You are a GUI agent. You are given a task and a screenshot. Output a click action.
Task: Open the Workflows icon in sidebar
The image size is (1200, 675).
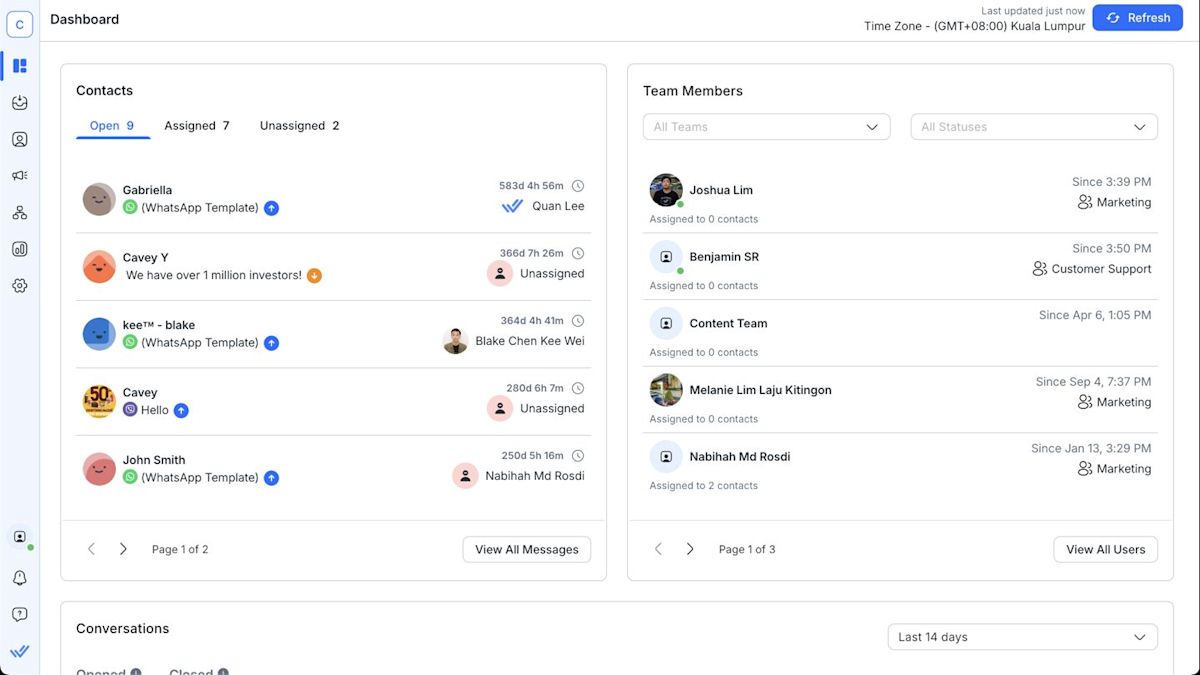coord(19,213)
